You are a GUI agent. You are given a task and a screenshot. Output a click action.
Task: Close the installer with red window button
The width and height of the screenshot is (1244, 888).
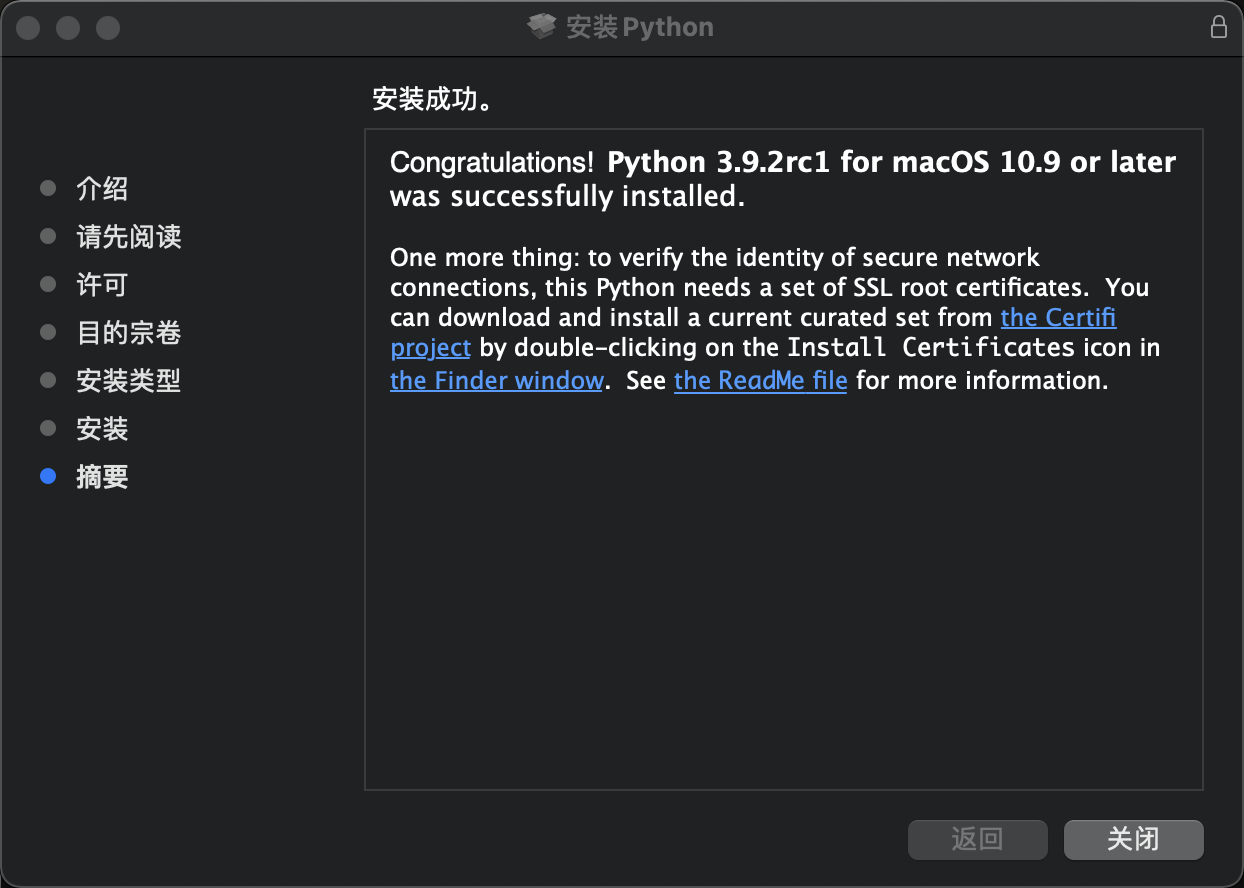coord(28,28)
